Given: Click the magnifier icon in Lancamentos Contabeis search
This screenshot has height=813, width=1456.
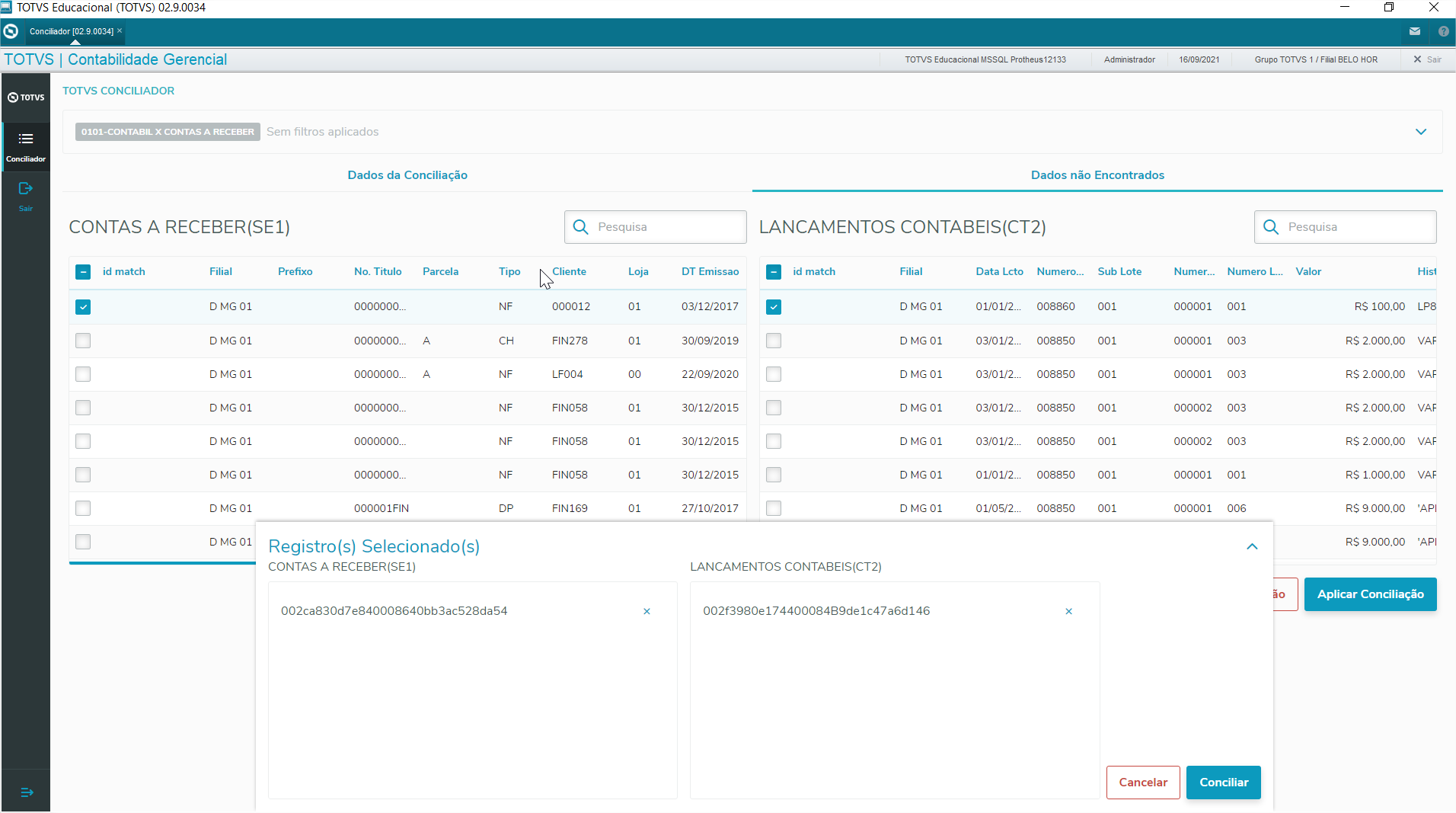Looking at the screenshot, I should click(1271, 227).
